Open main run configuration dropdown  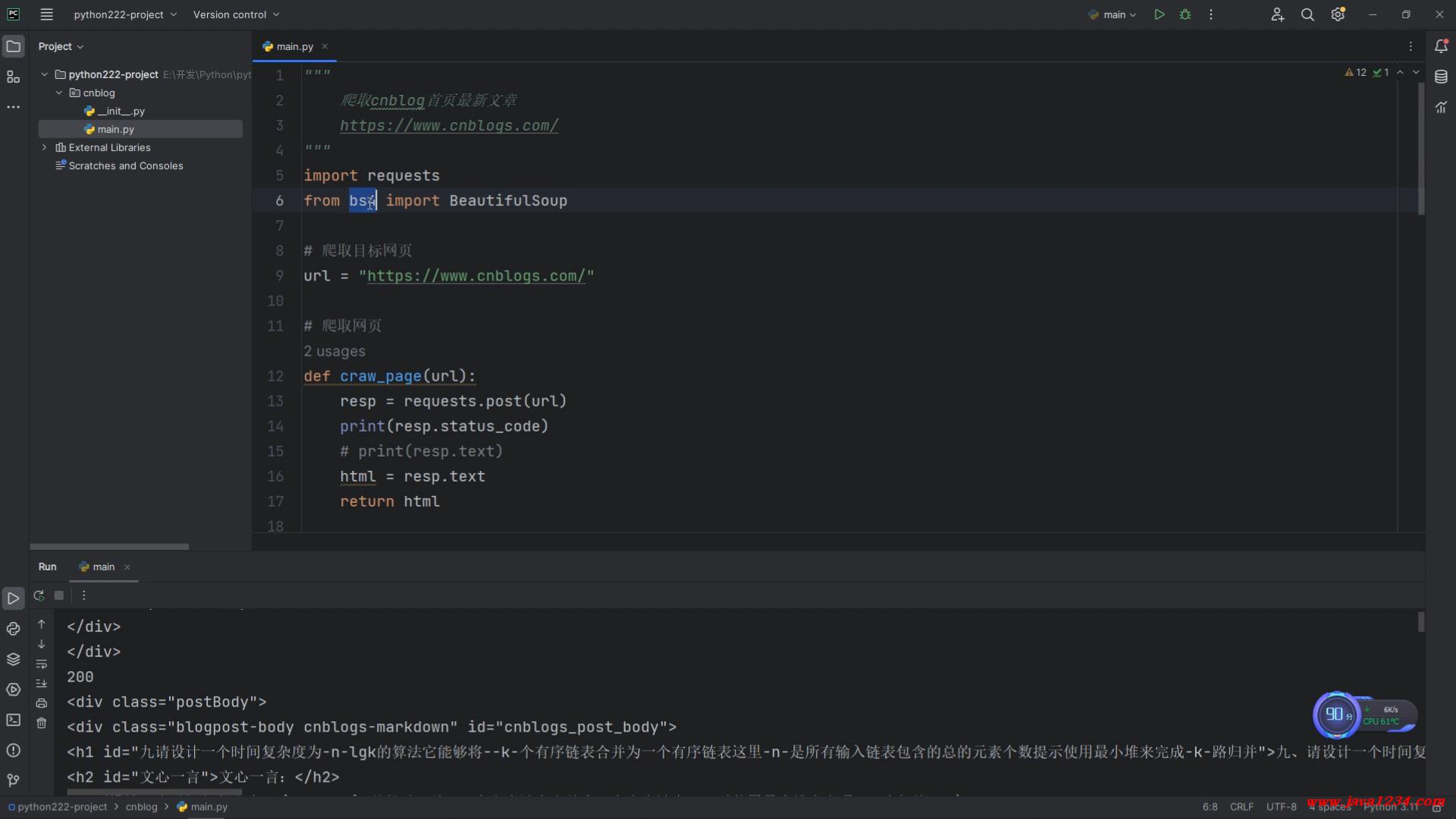pos(1112,14)
